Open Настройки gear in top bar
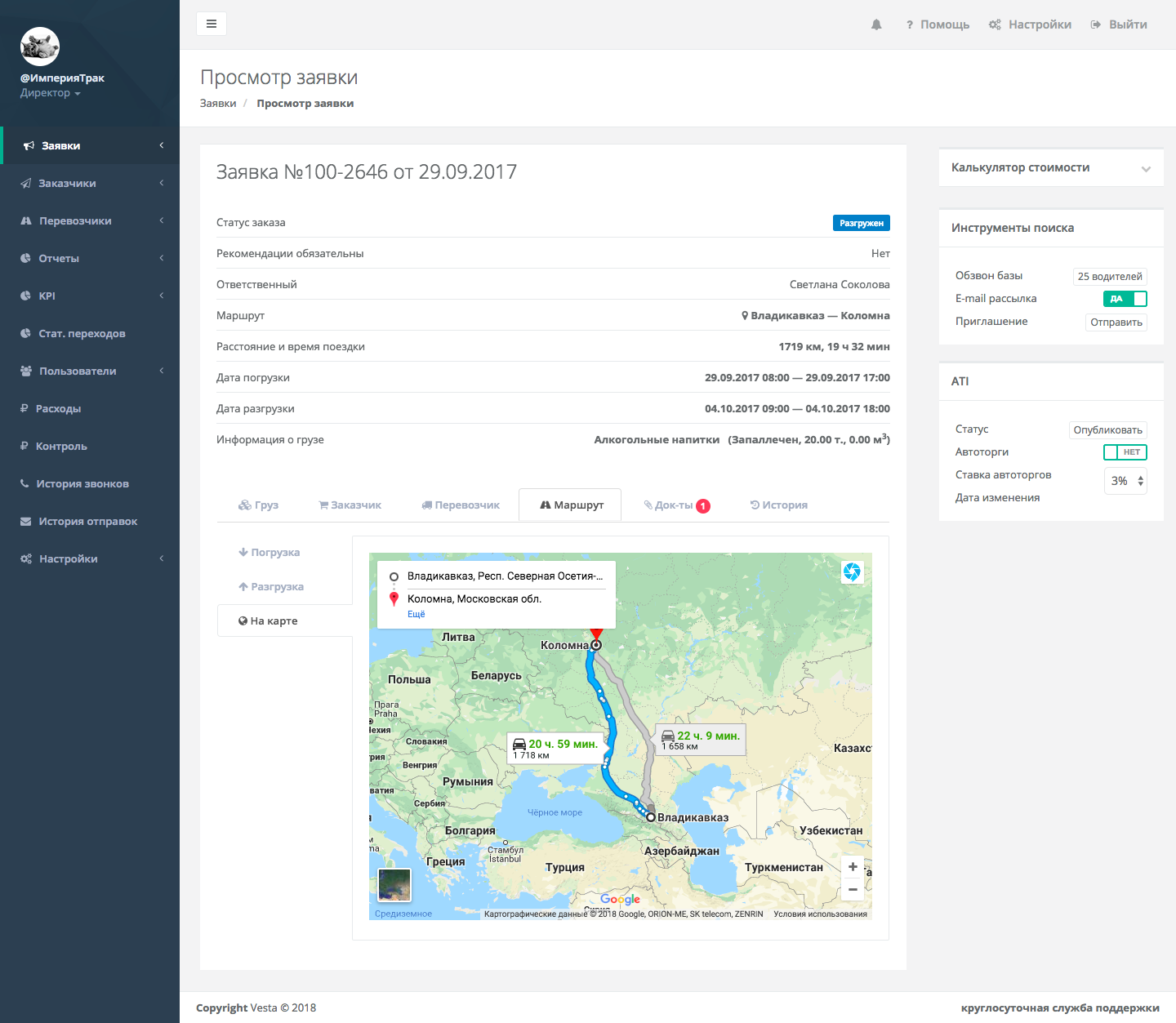The image size is (1176, 1023). pyautogui.click(x=1030, y=24)
